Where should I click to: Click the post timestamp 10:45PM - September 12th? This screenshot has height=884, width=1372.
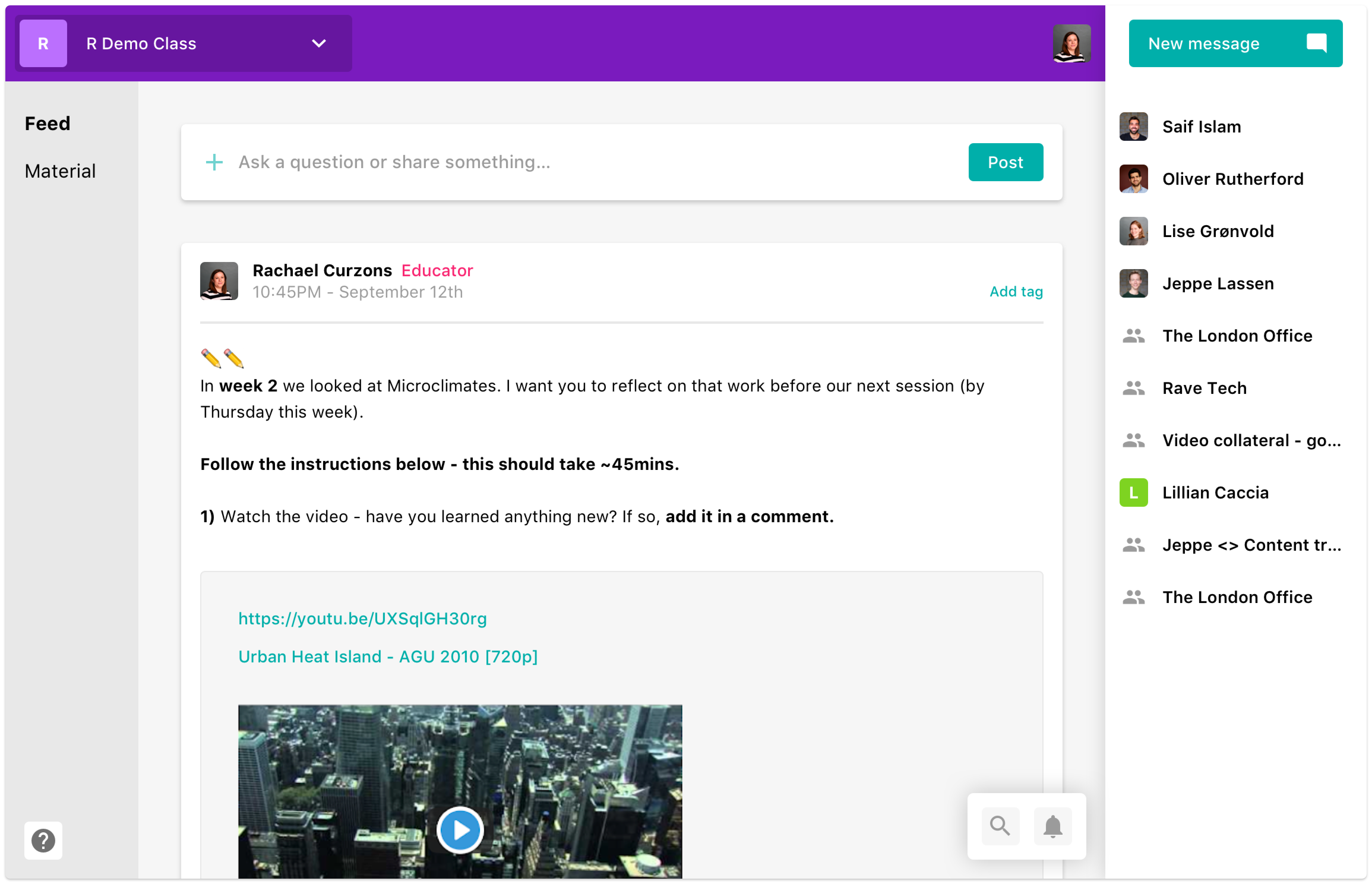(358, 292)
